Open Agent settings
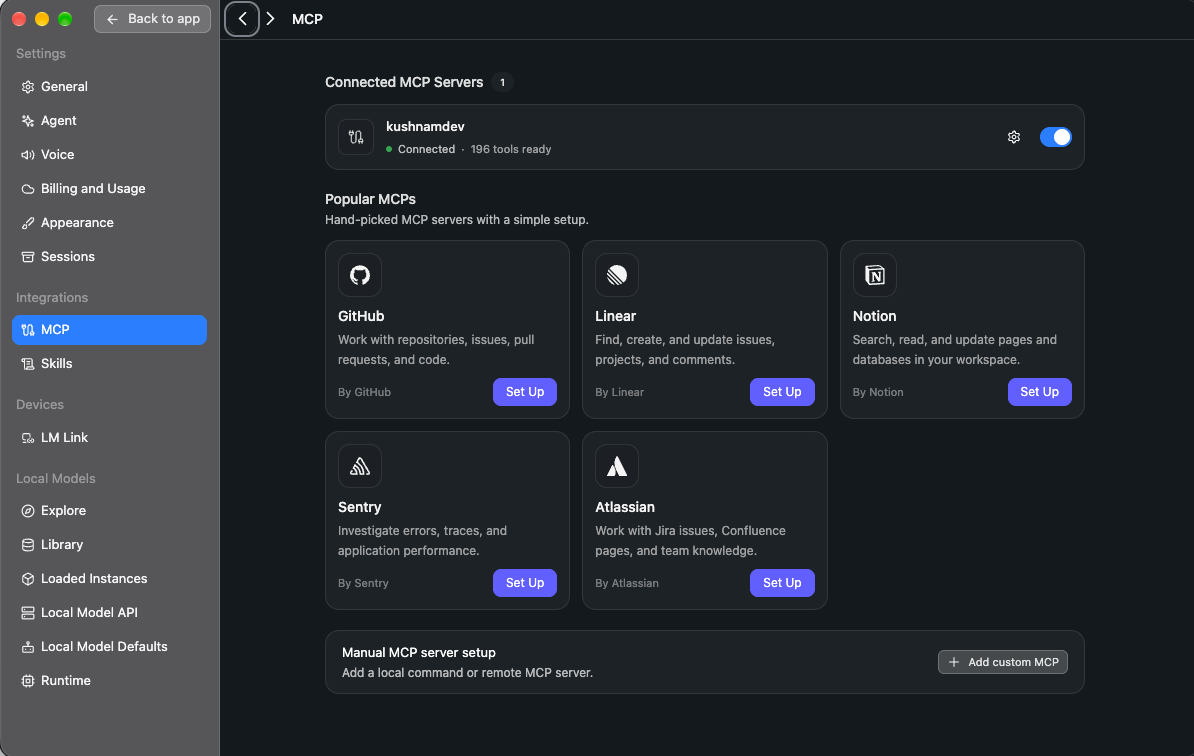The height and width of the screenshot is (756, 1194). point(110,121)
